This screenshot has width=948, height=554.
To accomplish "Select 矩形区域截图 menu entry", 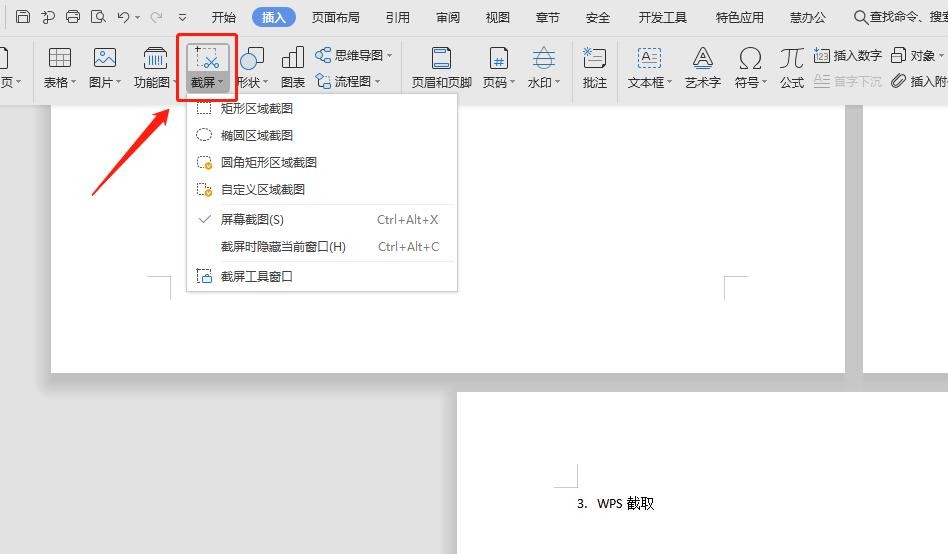I will coord(257,108).
